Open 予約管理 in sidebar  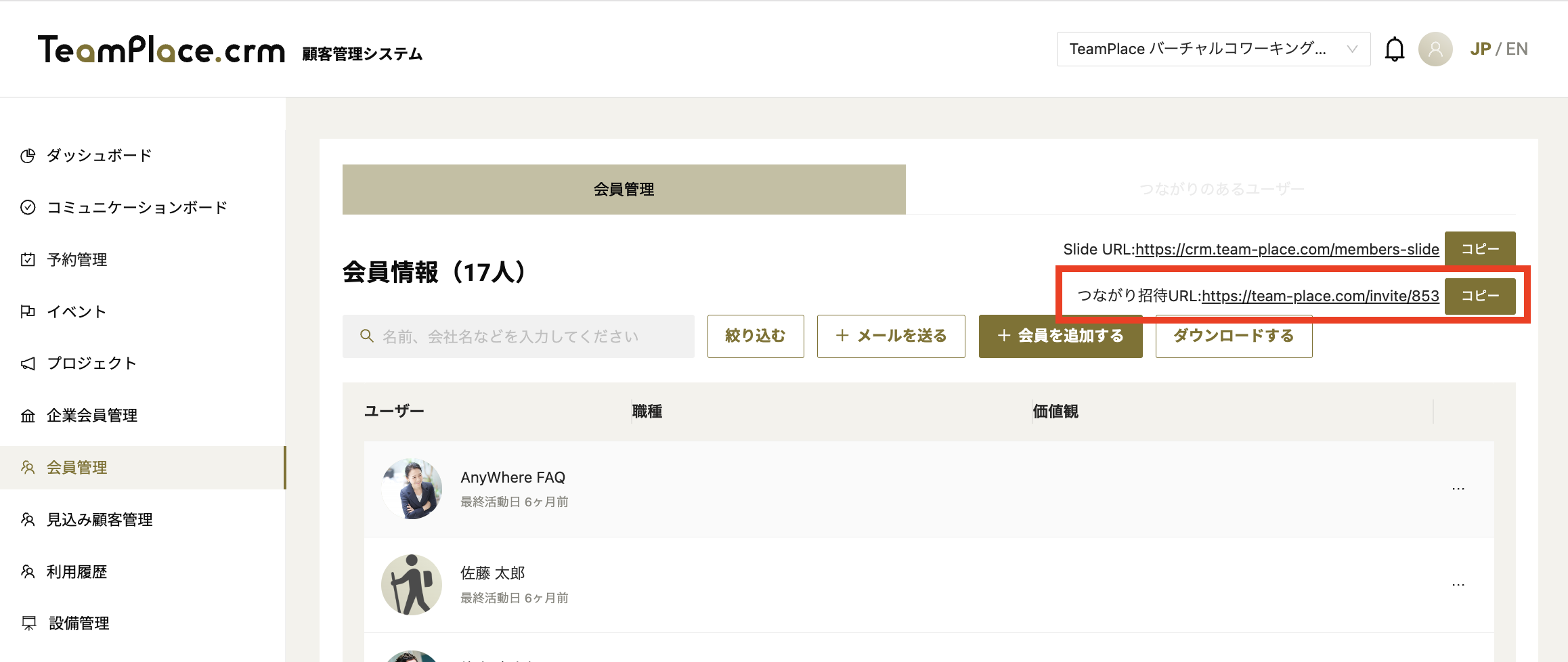pos(143,259)
